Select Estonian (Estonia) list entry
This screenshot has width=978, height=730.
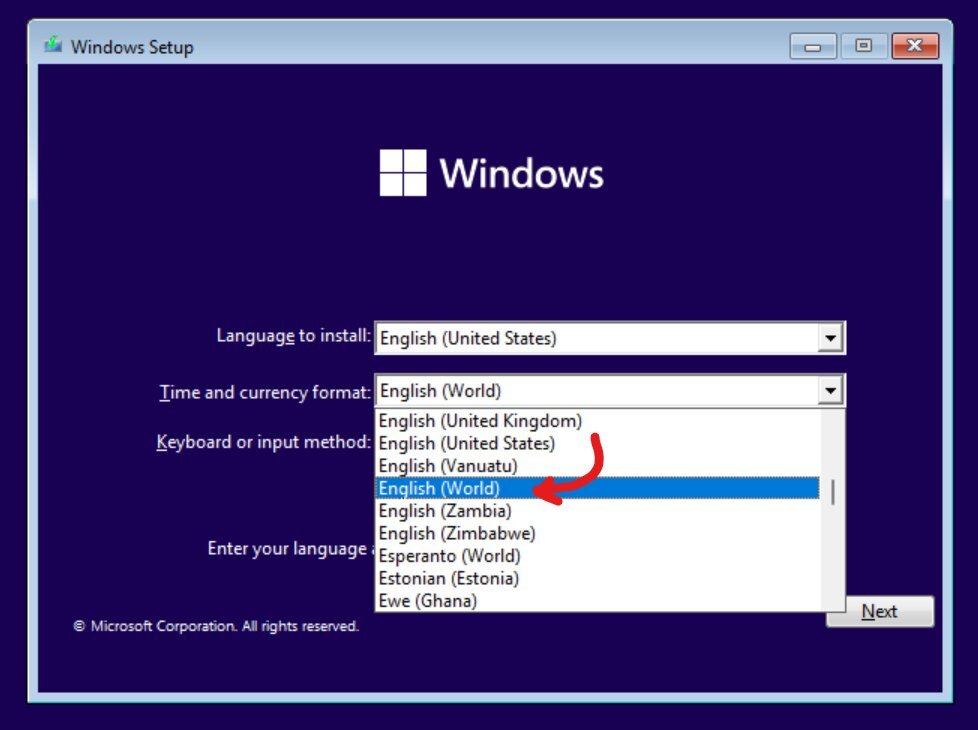[x=598, y=578]
